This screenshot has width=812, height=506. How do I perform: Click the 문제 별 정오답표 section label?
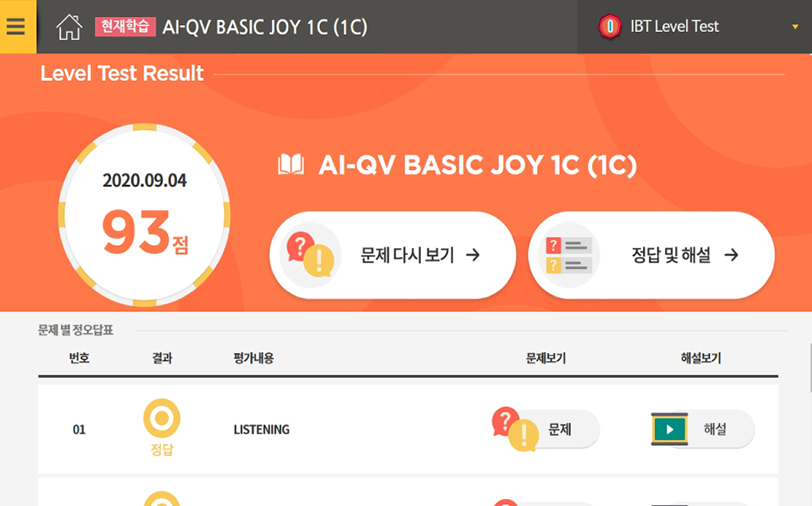[x=76, y=330]
